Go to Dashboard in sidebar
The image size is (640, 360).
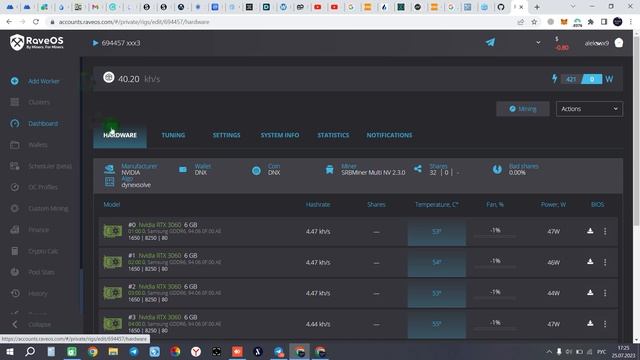(x=35, y=123)
